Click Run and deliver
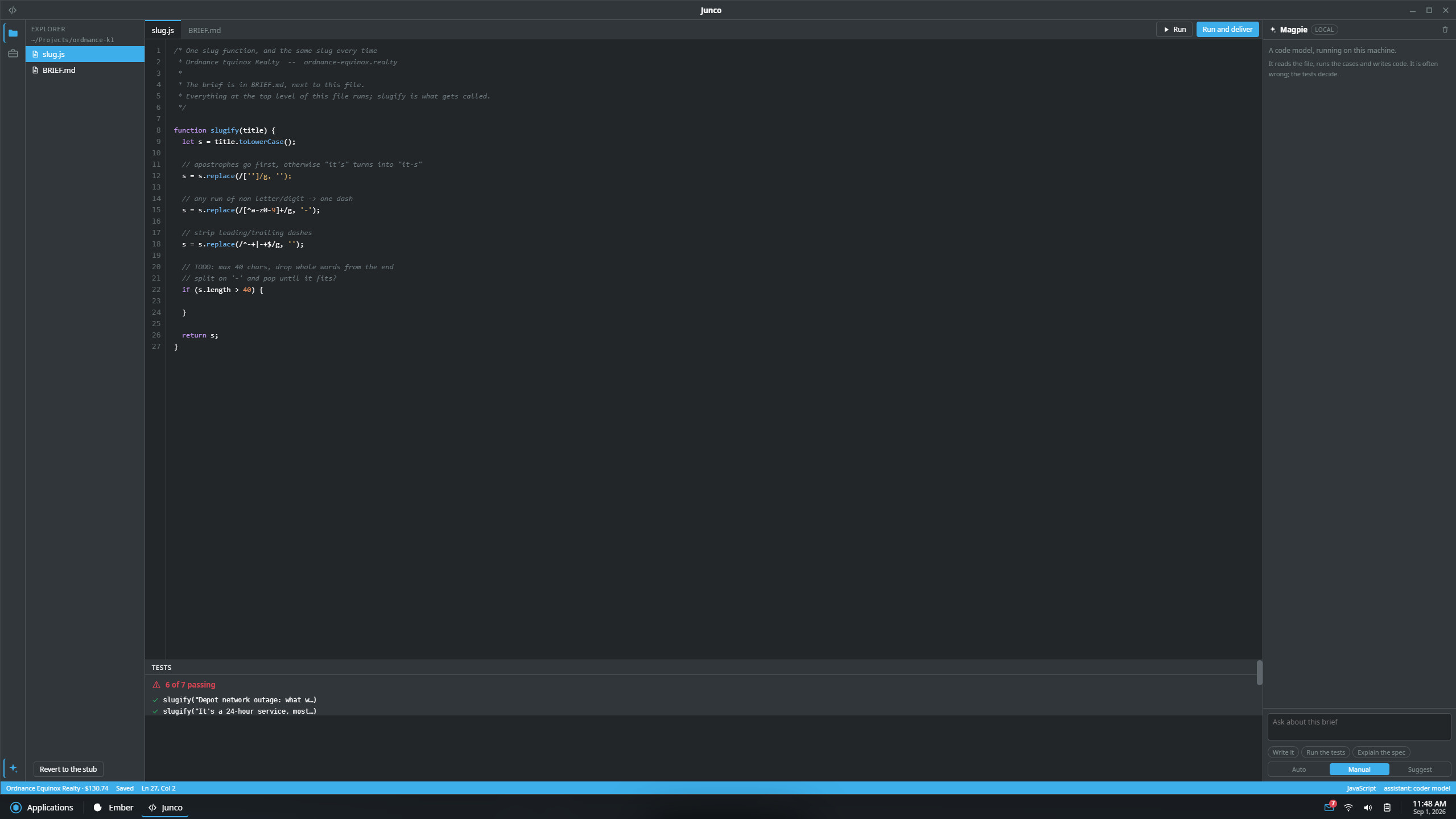This screenshot has width=1456, height=819. click(1227, 30)
